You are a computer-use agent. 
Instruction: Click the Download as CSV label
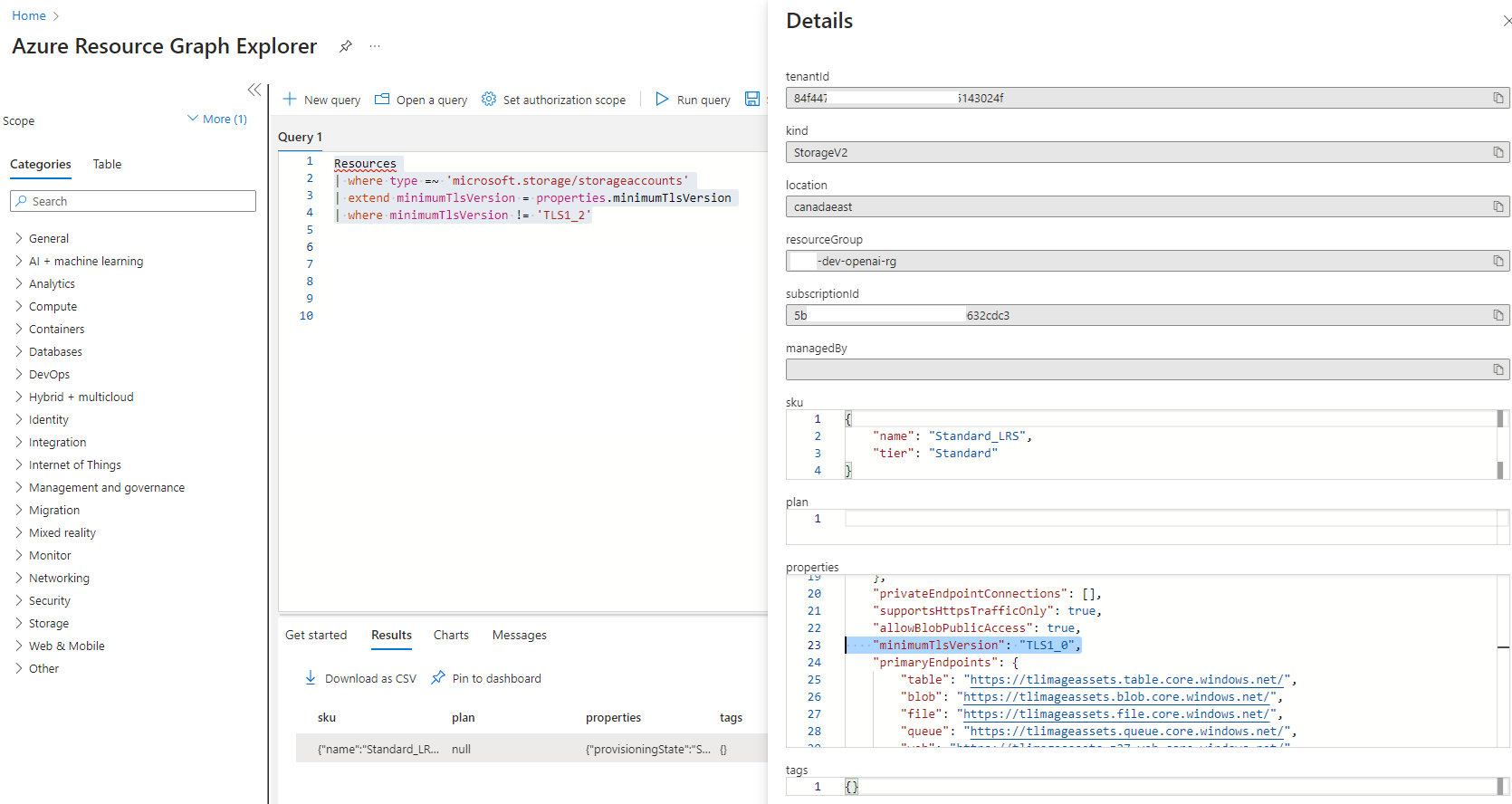370,678
